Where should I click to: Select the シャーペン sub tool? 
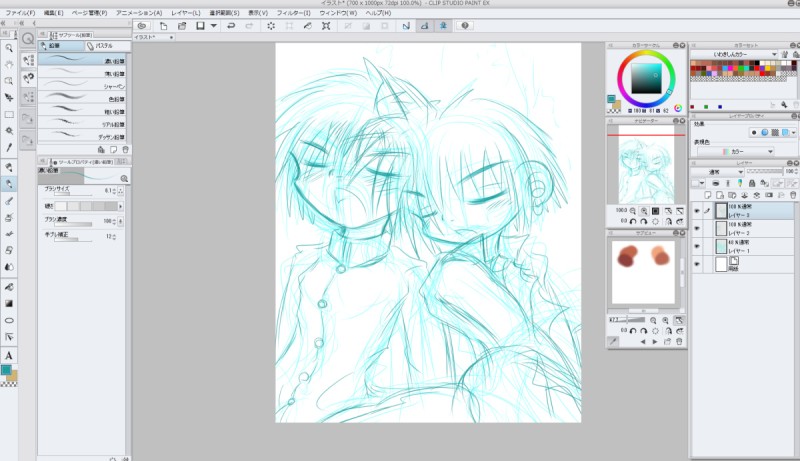(82, 85)
